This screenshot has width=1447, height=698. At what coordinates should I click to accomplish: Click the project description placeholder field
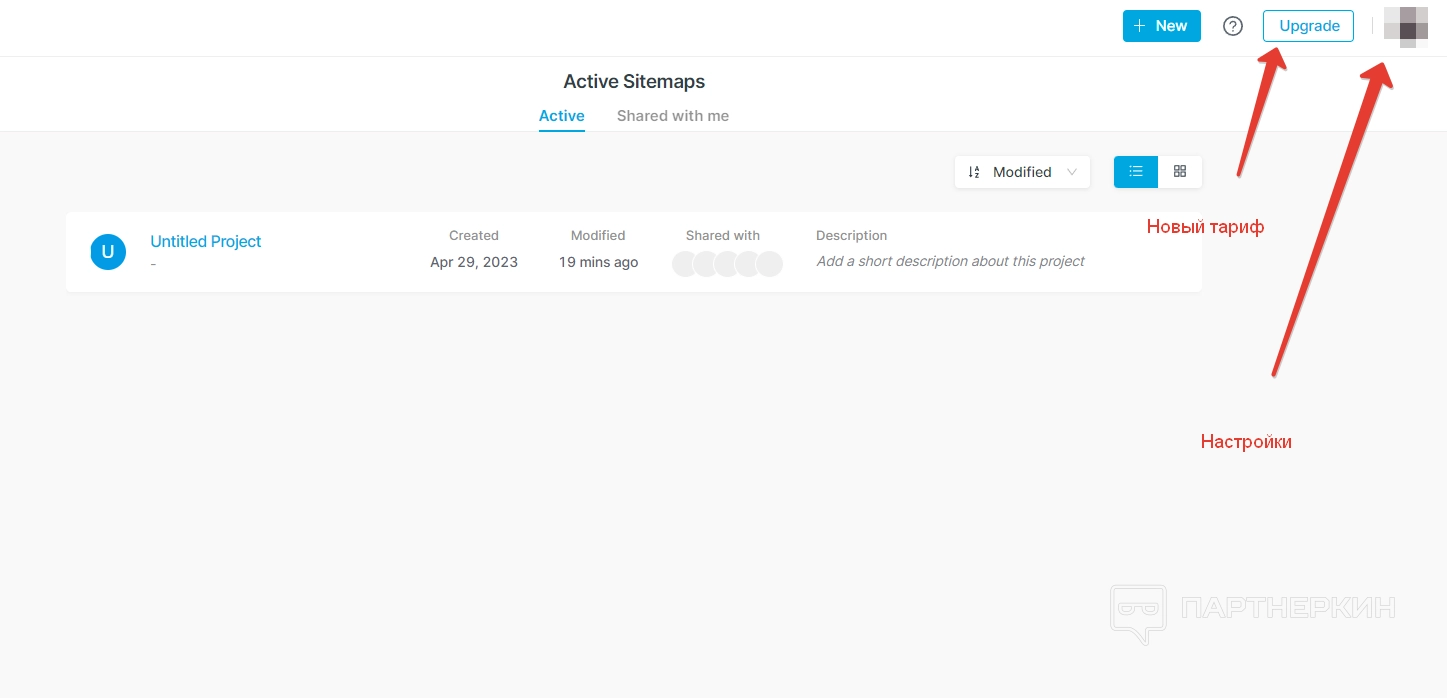click(950, 261)
